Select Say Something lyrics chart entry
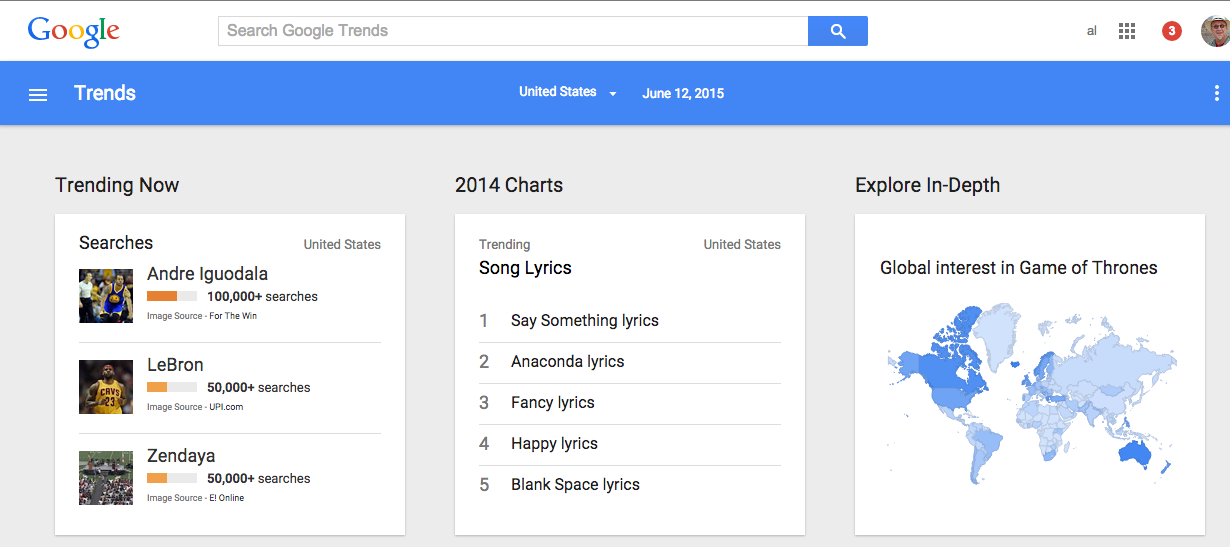 tap(584, 321)
